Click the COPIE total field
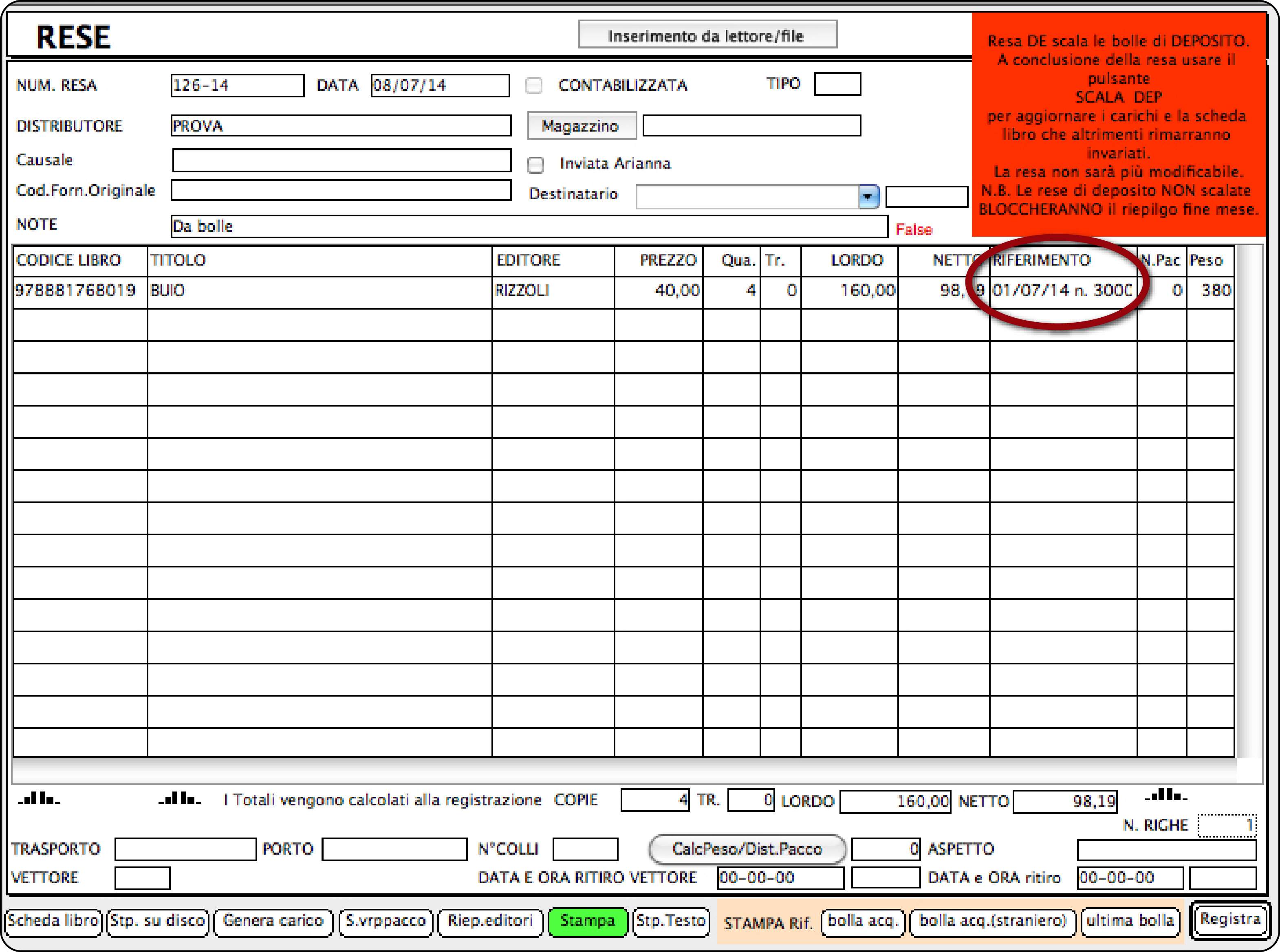Image resolution: width=1280 pixels, height=952 pixels. [x=655, y=800]
